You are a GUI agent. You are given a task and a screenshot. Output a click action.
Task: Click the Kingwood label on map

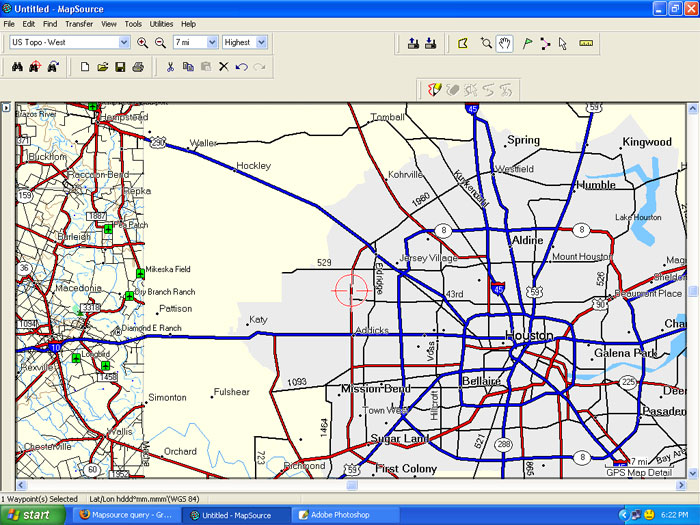[x=647, y=142]
